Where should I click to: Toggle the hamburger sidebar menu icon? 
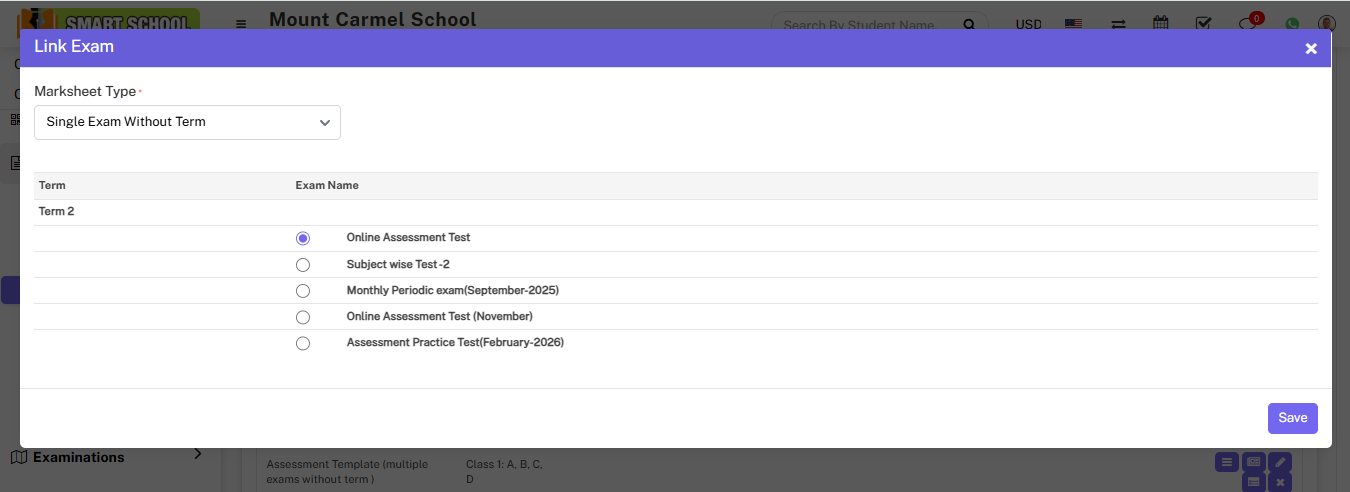point(241,23)
